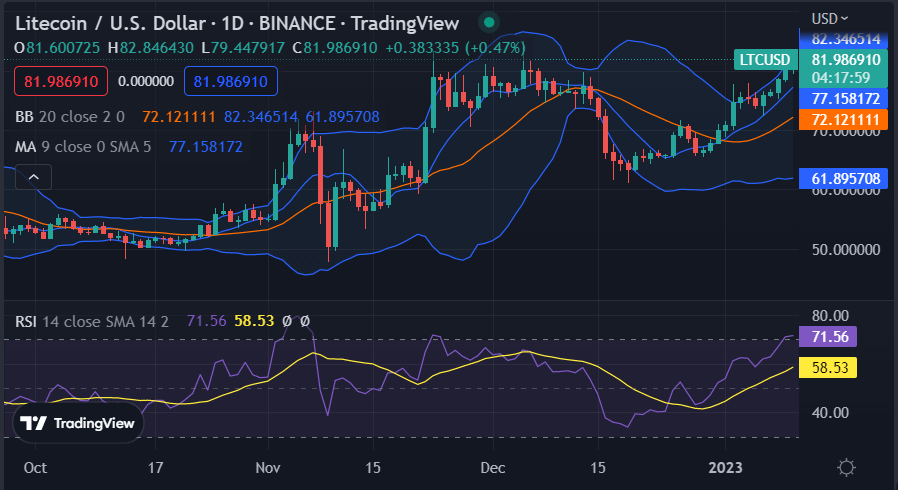
Task: Click the Dec label on time axis
Action: tap(493, 468)
